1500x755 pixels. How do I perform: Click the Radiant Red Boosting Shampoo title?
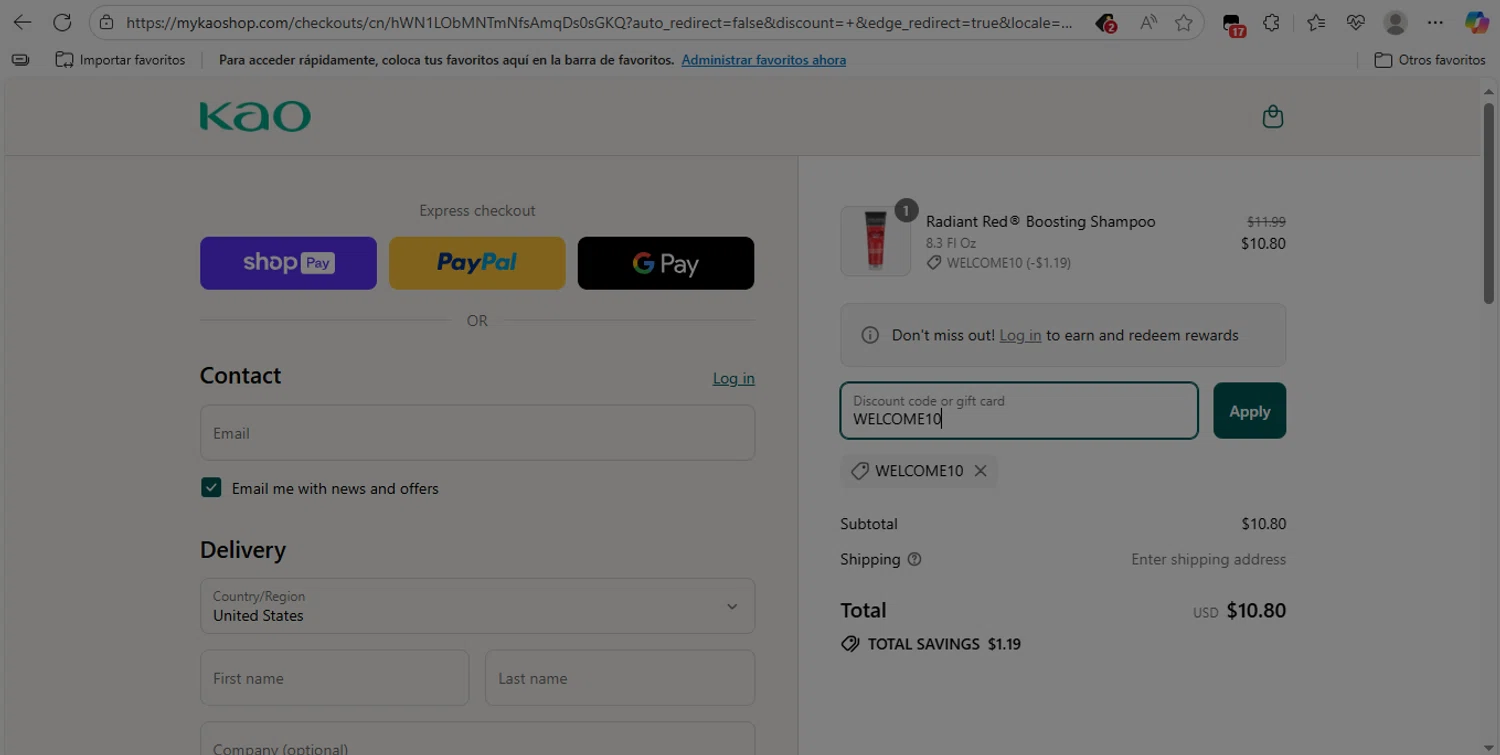pos(1041,222)
